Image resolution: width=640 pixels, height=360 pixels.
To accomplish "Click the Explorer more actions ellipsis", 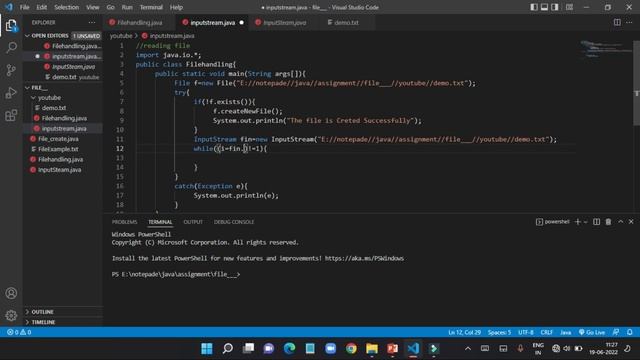I will pyautogui.click(x=92, y=22).
